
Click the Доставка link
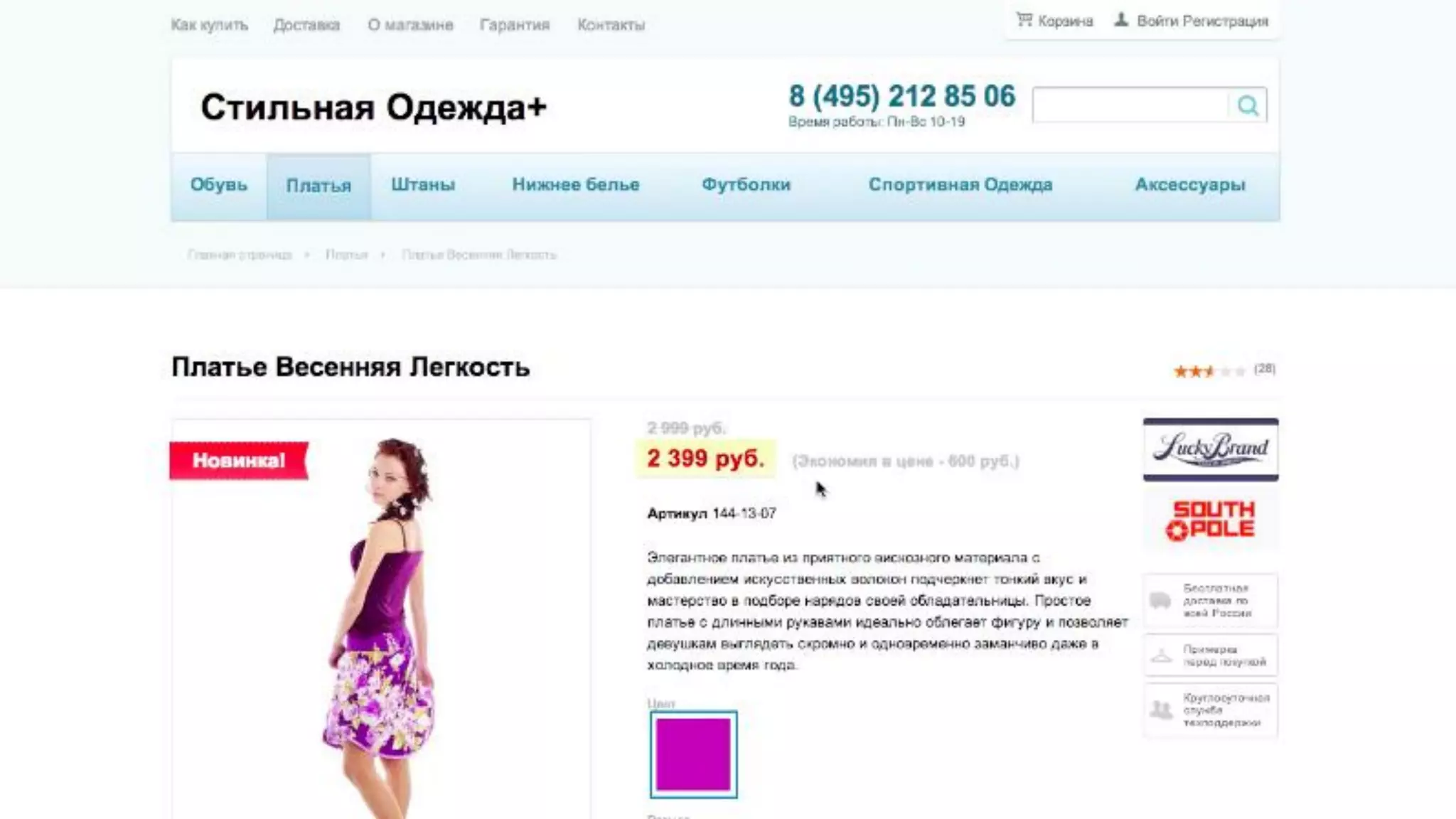tap(306, 25)
